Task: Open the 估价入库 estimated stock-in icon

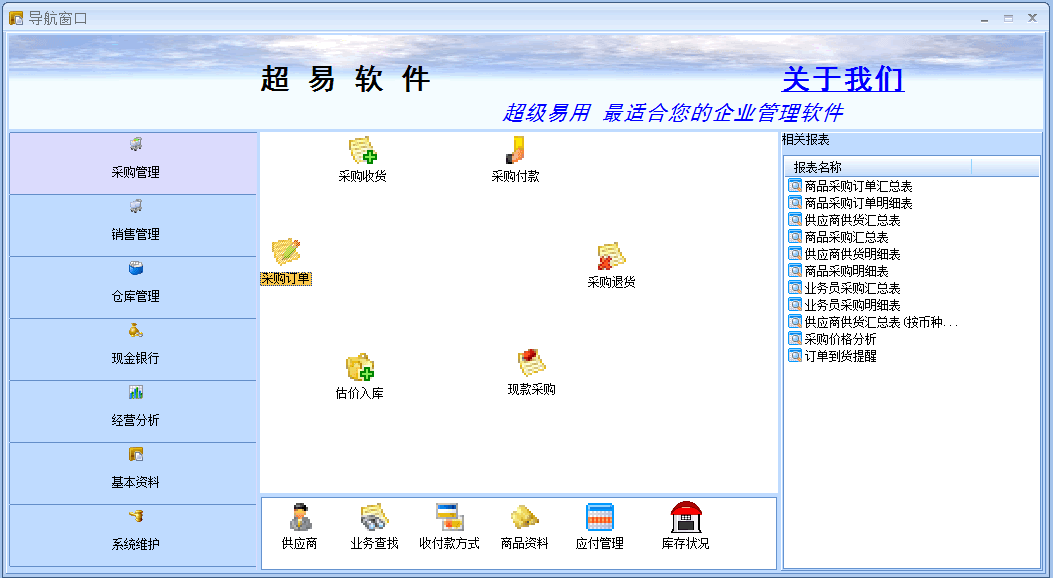Action: click(x=360, y=369)
